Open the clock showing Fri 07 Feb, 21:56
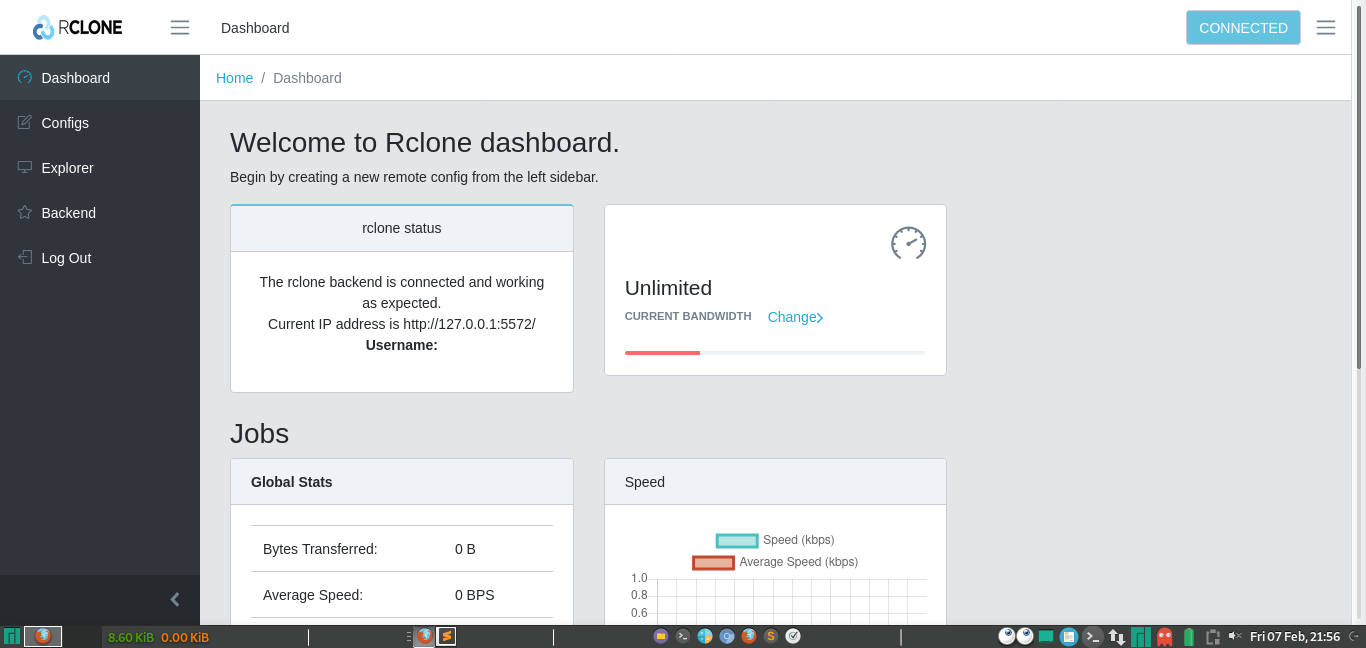1366x648 pixels. [x=1295, y=636]
